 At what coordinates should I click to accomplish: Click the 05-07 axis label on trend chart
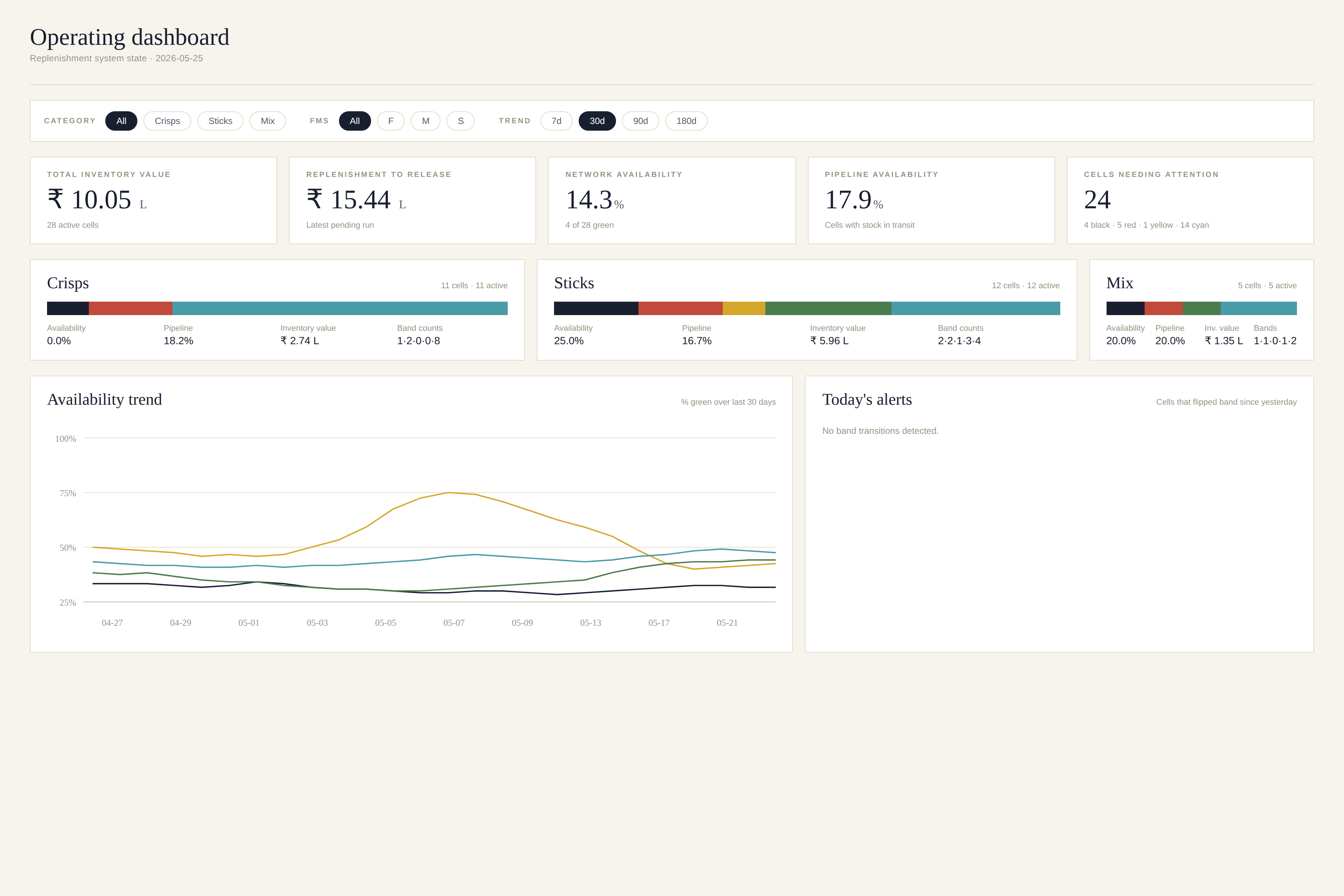click(454, 623)
